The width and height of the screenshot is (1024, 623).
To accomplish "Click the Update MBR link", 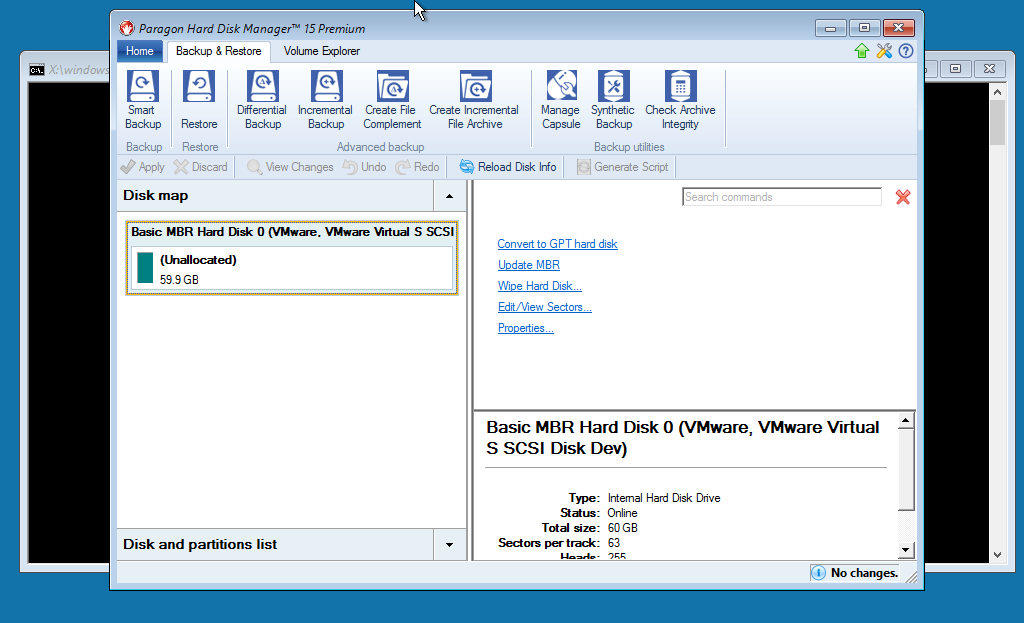I will click(528, 264).
